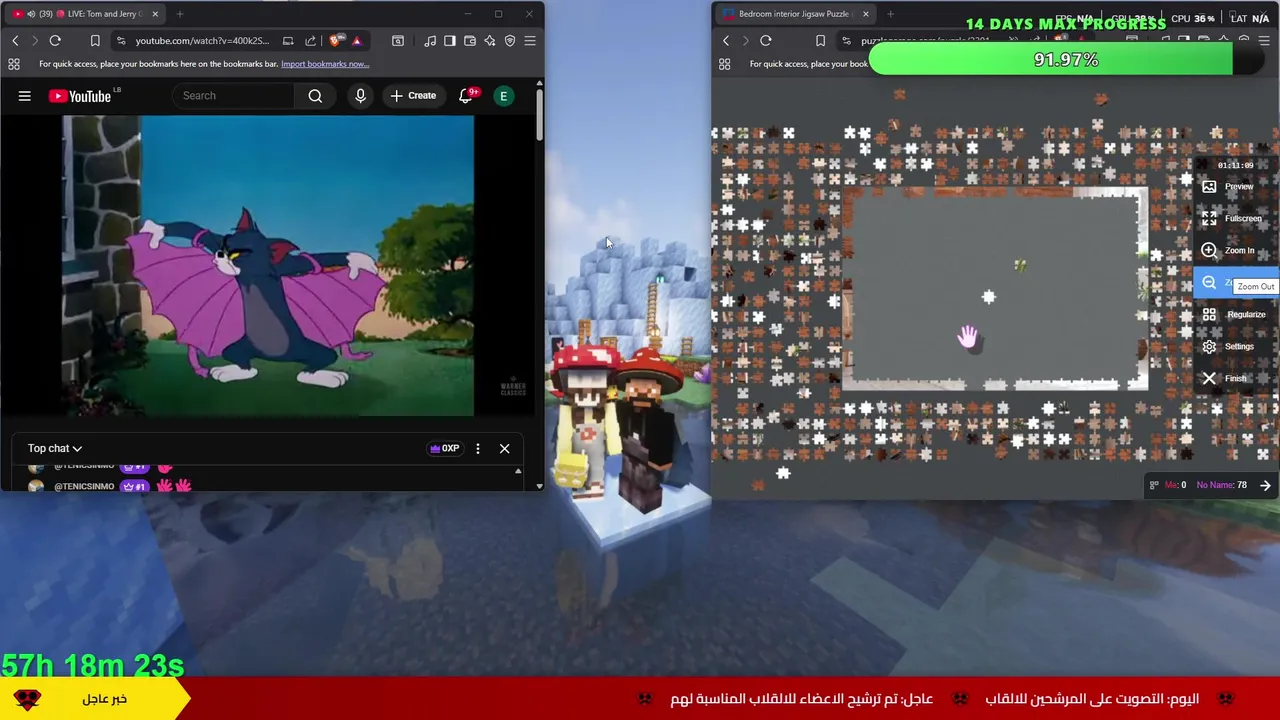Click the Tom and Jerry video player
The width and height of the screenshot is (1280, 720).
tap(268, 265)
